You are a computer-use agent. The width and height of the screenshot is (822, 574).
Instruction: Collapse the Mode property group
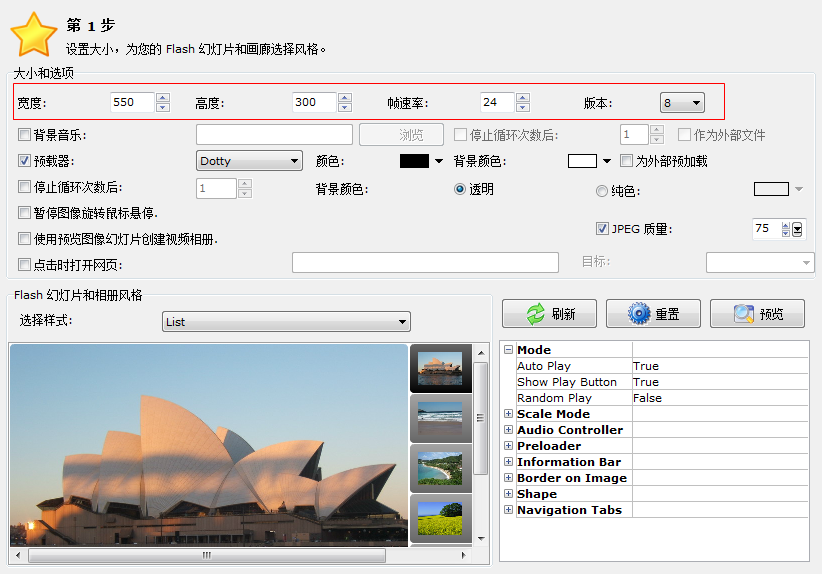(x=508, y=349)
